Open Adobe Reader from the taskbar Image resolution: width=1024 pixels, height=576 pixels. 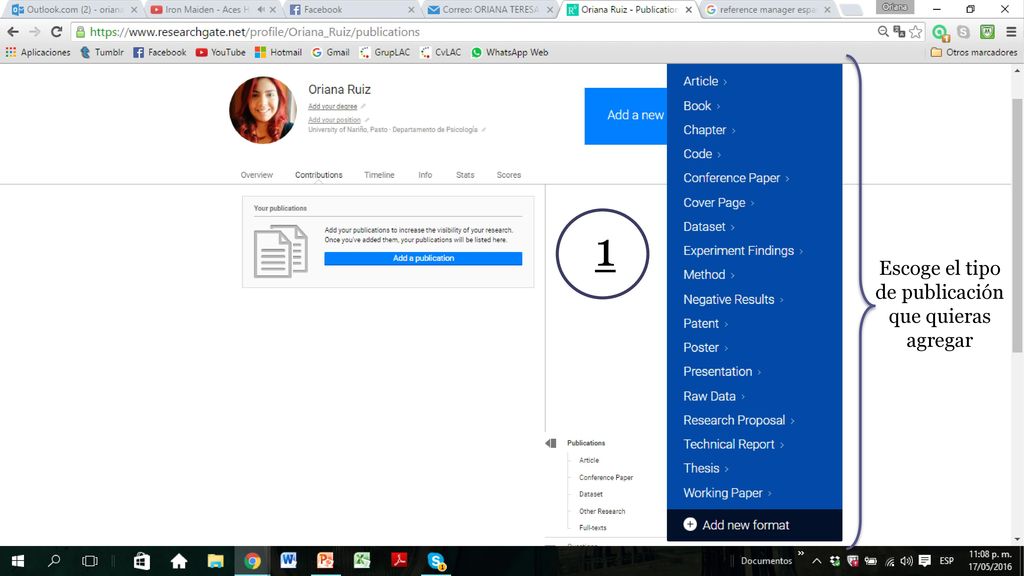click(x=399, y=560)
